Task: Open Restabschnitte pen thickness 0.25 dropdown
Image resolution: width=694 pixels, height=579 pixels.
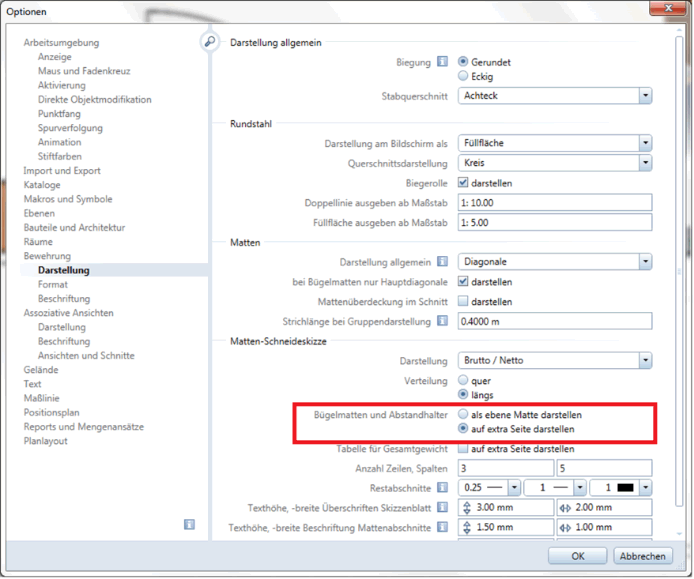Action: [x=514, y=487]
